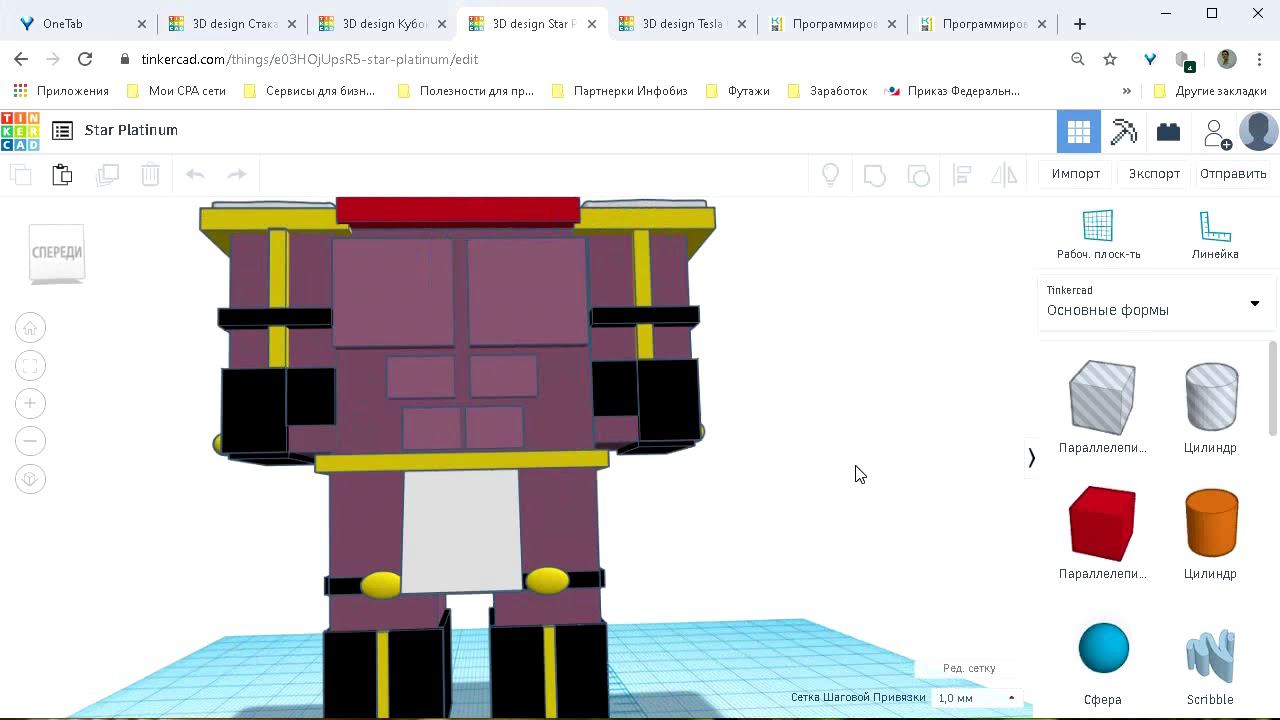Reload the tinkercad page
The height and width of the screenshot is (720, 1280).
click(x=85, y=59)
